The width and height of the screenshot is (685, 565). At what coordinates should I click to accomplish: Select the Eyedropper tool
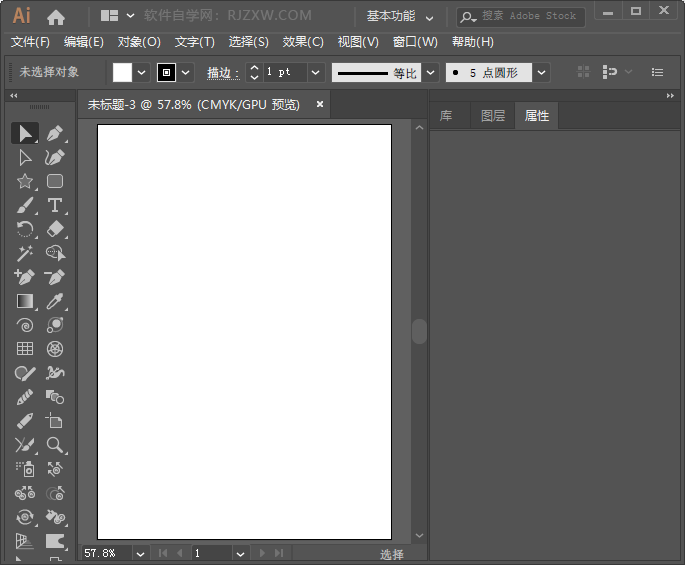click(55, 301)
